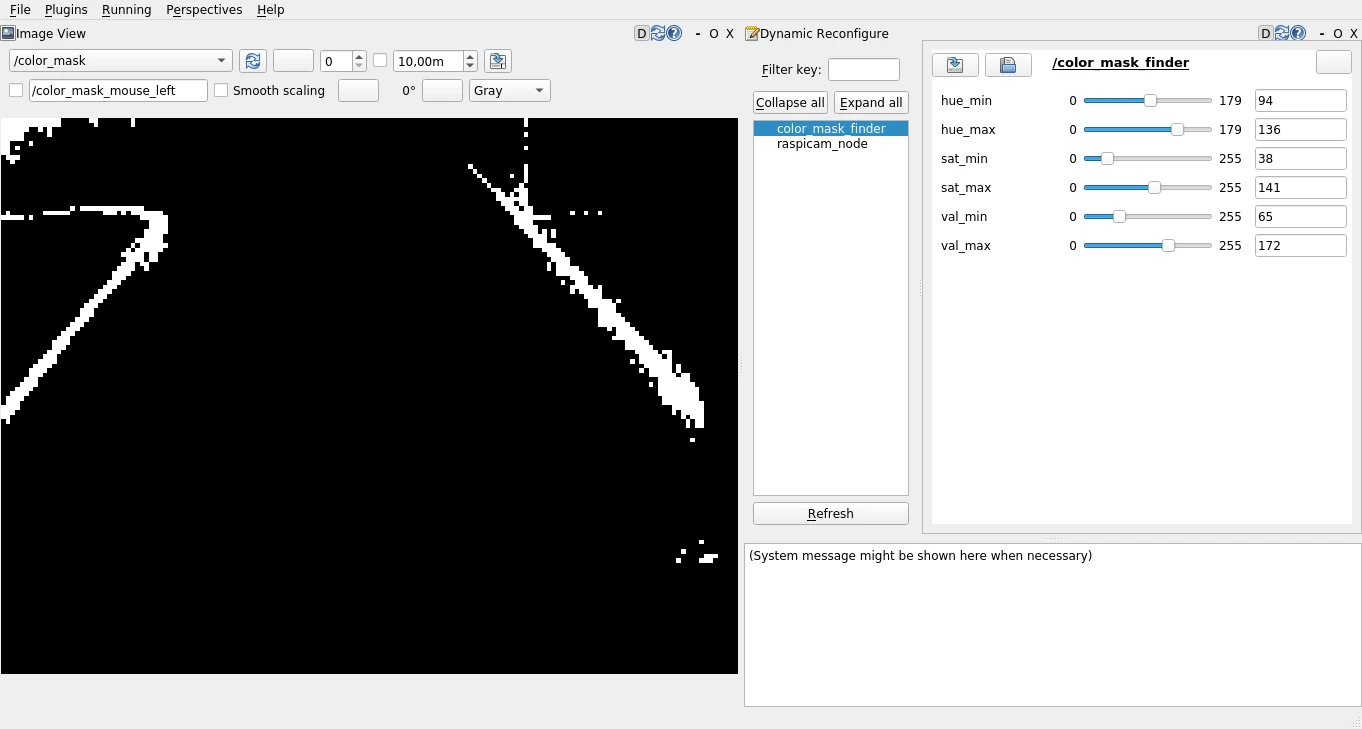Toggle publishing of /color_mask_mouse_left
This screenshot has width=1362, height=729.
(15, 90)
